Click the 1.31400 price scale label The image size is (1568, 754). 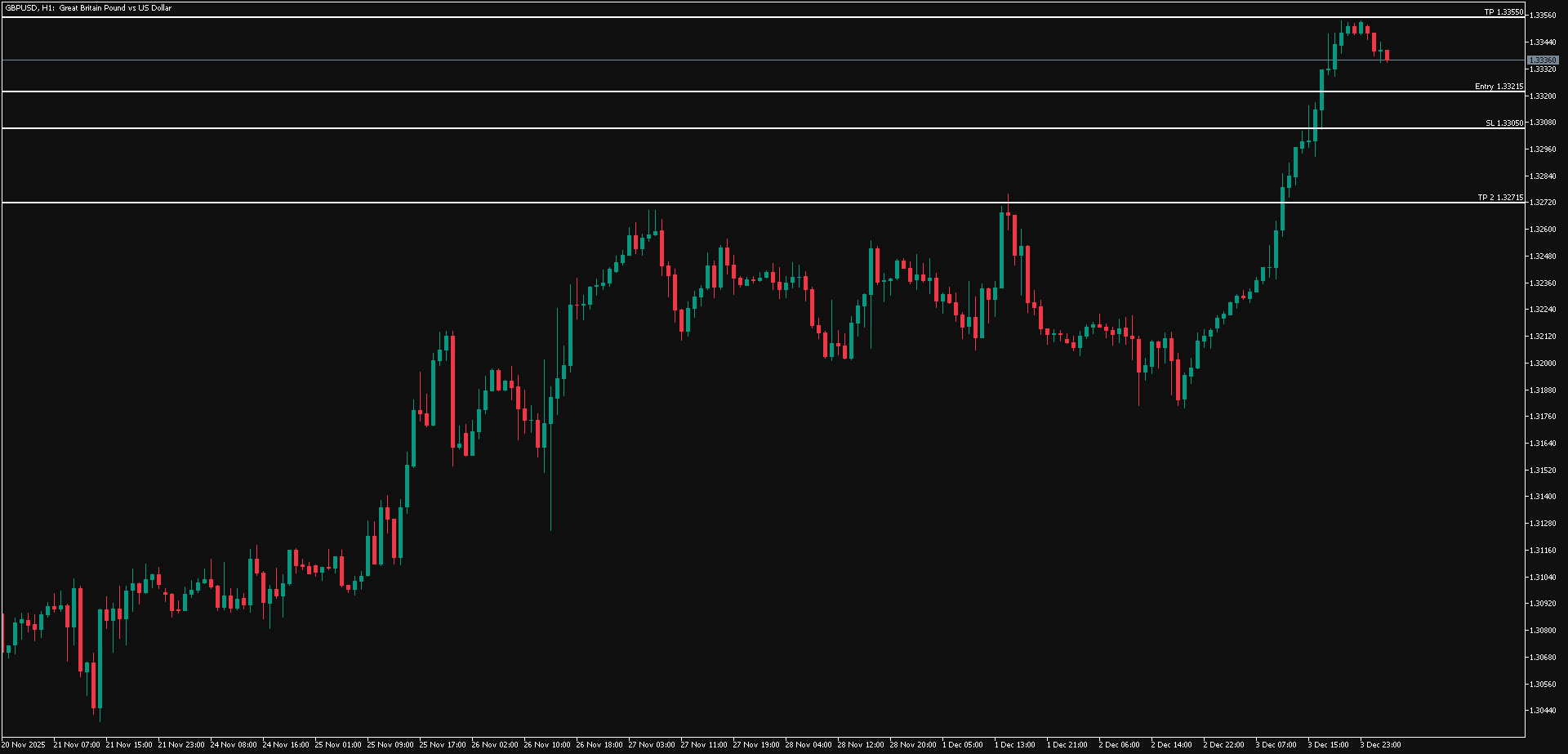point(1543,497)
